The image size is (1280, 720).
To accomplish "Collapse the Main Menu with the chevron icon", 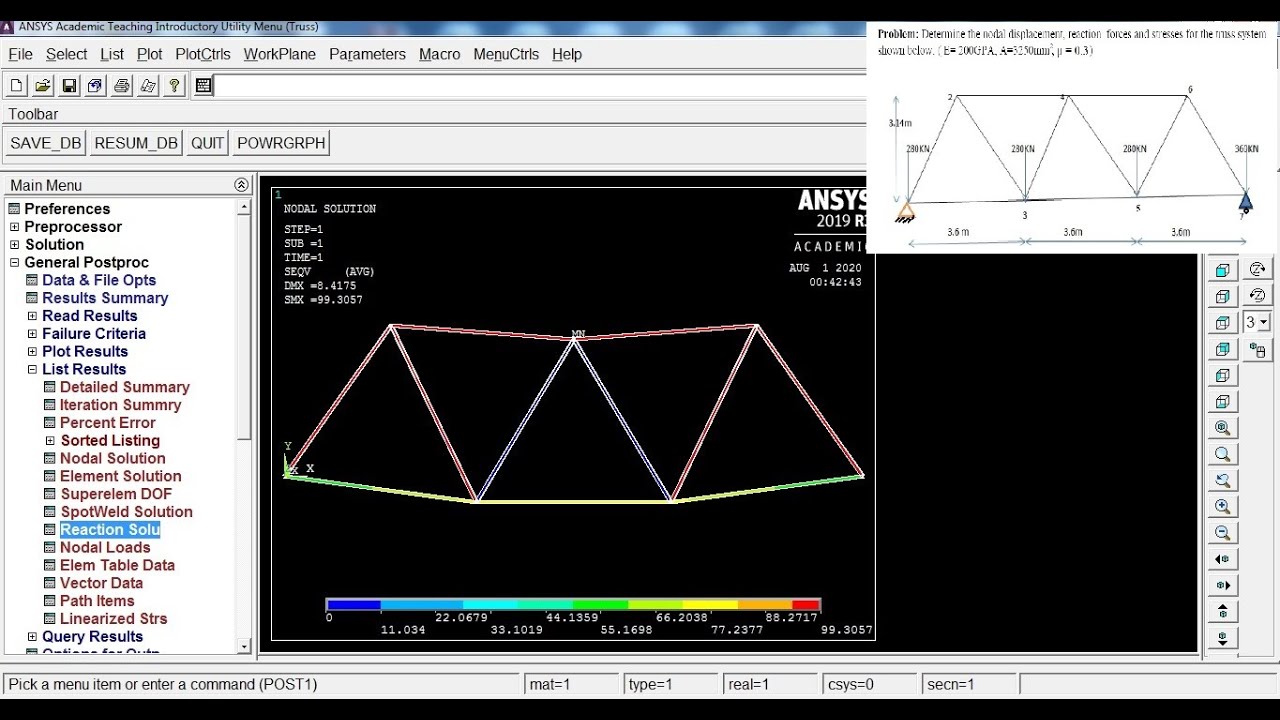I will coord(241,185).
